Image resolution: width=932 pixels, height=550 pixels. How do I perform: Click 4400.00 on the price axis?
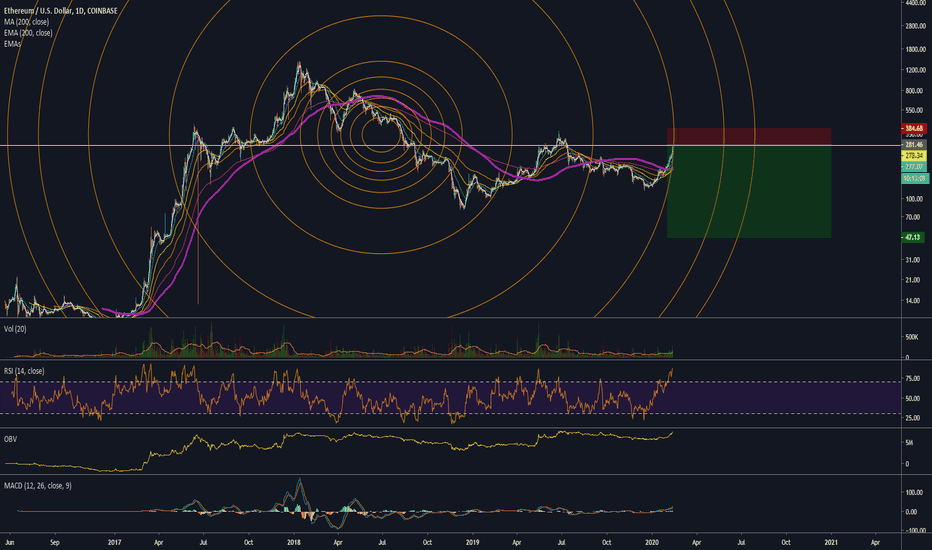click(915, 3)
